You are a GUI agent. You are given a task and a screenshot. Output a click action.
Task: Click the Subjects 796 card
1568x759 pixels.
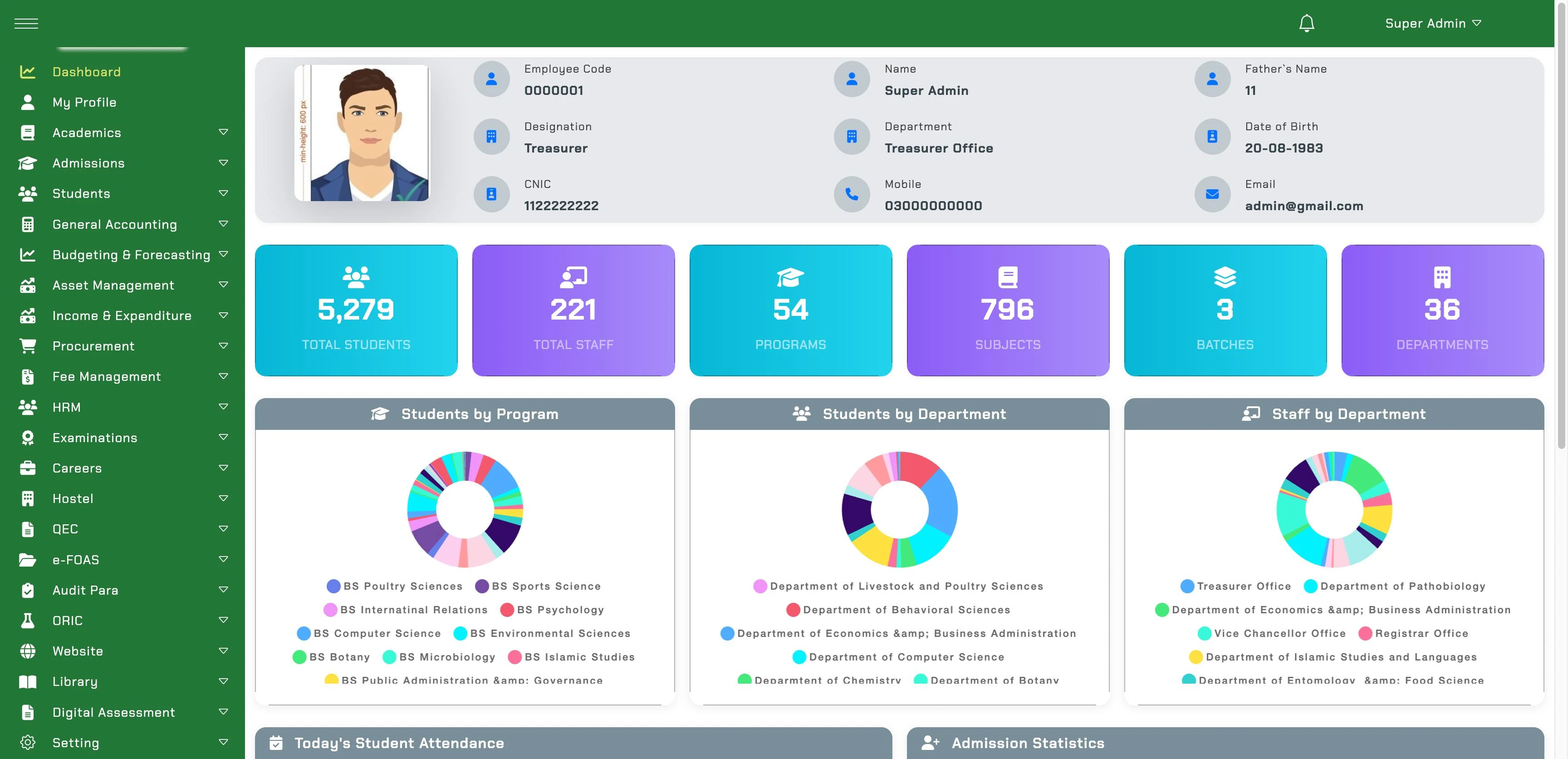pos(1008,310)
